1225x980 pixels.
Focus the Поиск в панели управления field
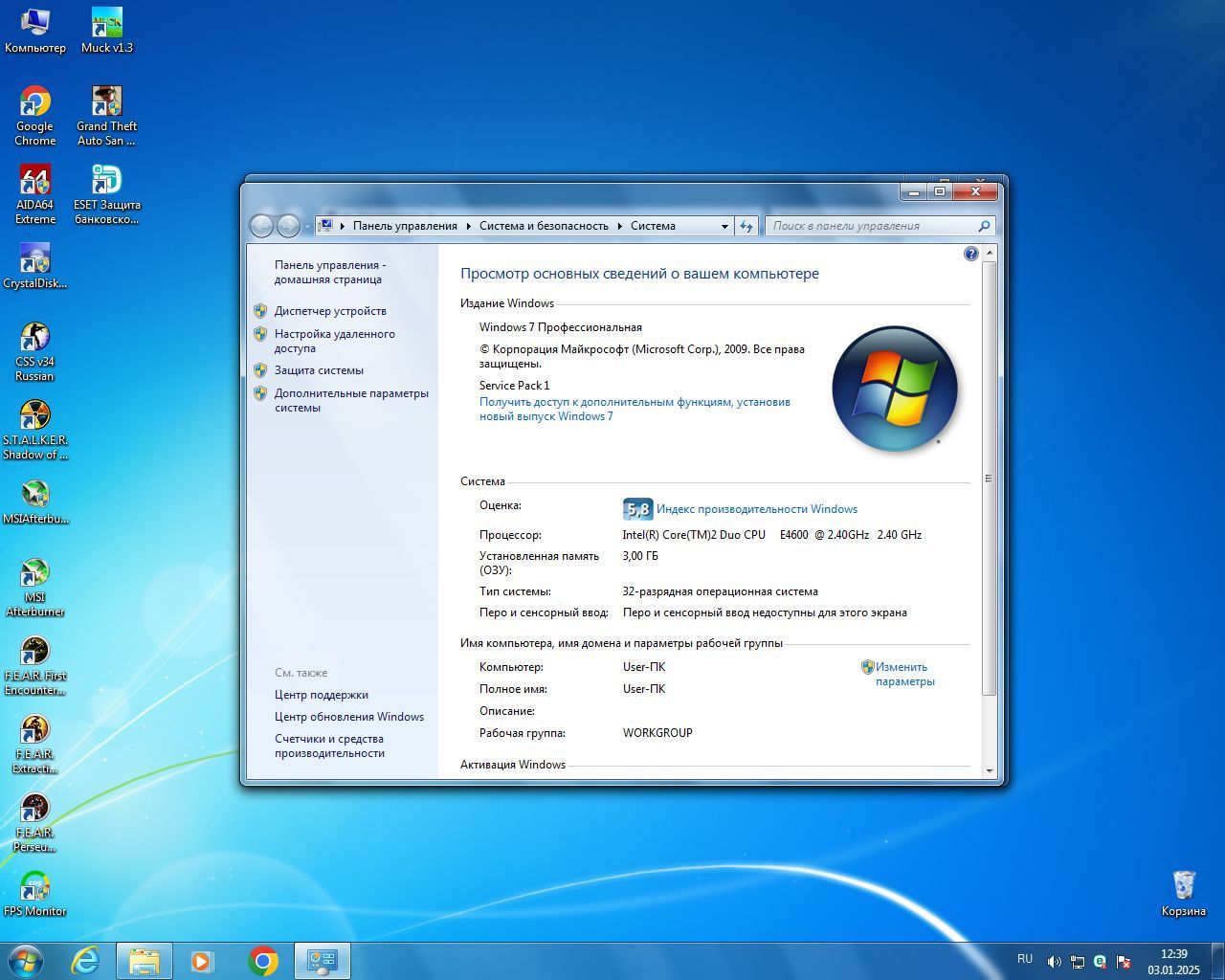pyautogui.click(x=871, y=226)
